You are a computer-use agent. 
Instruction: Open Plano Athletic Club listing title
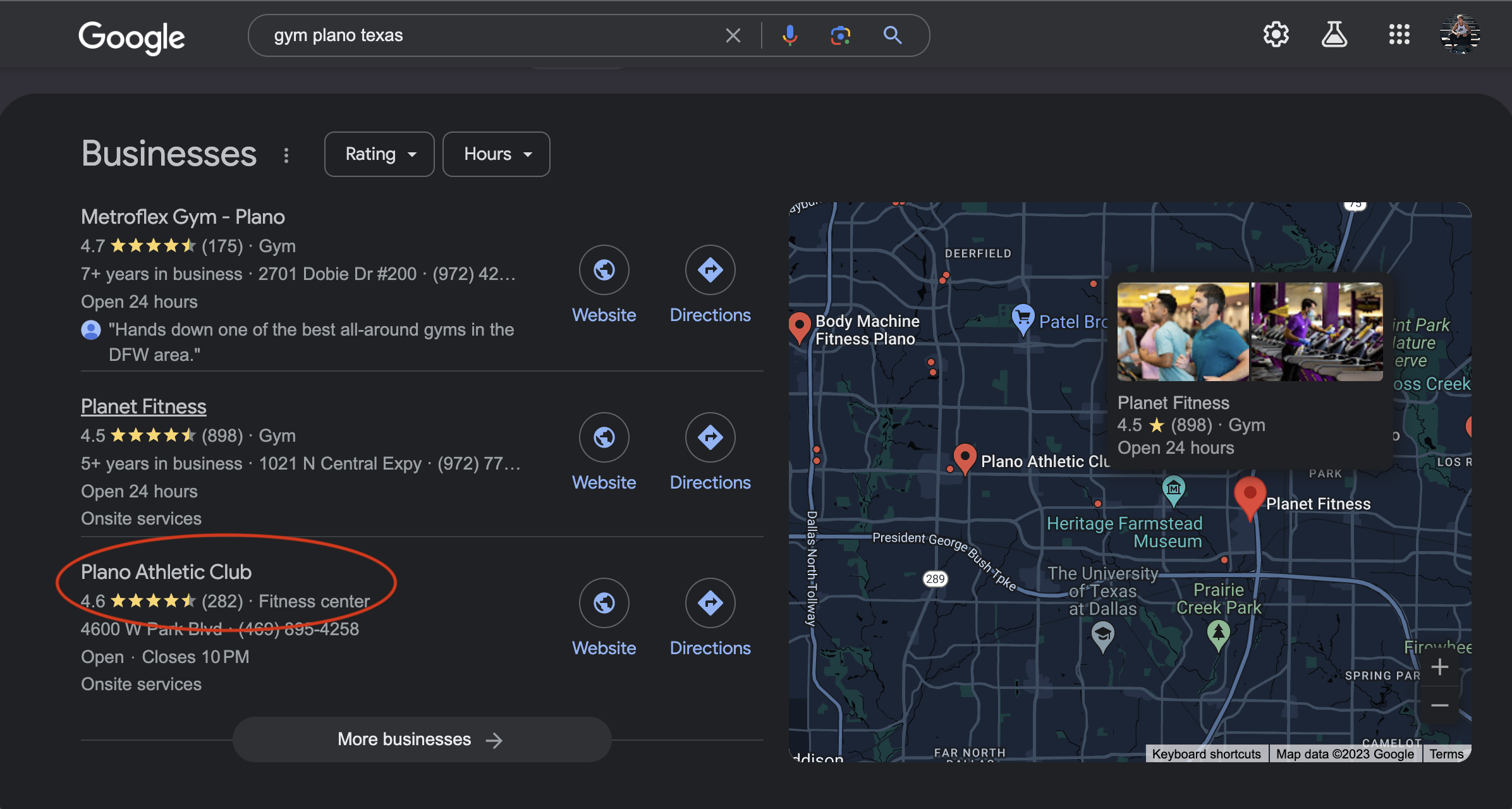coord(166,572)
